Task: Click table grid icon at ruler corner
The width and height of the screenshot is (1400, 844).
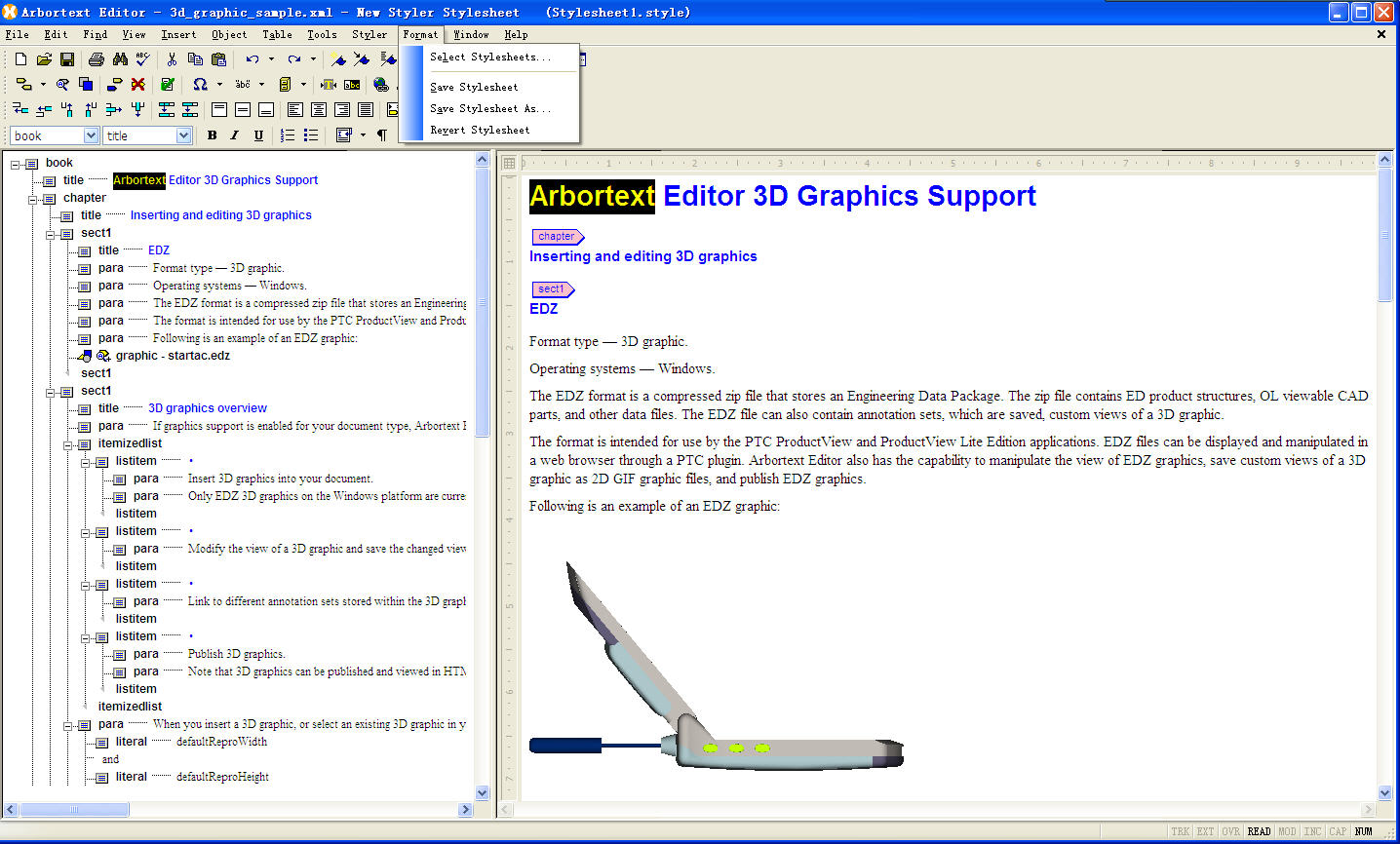Action: coord(509,163)
